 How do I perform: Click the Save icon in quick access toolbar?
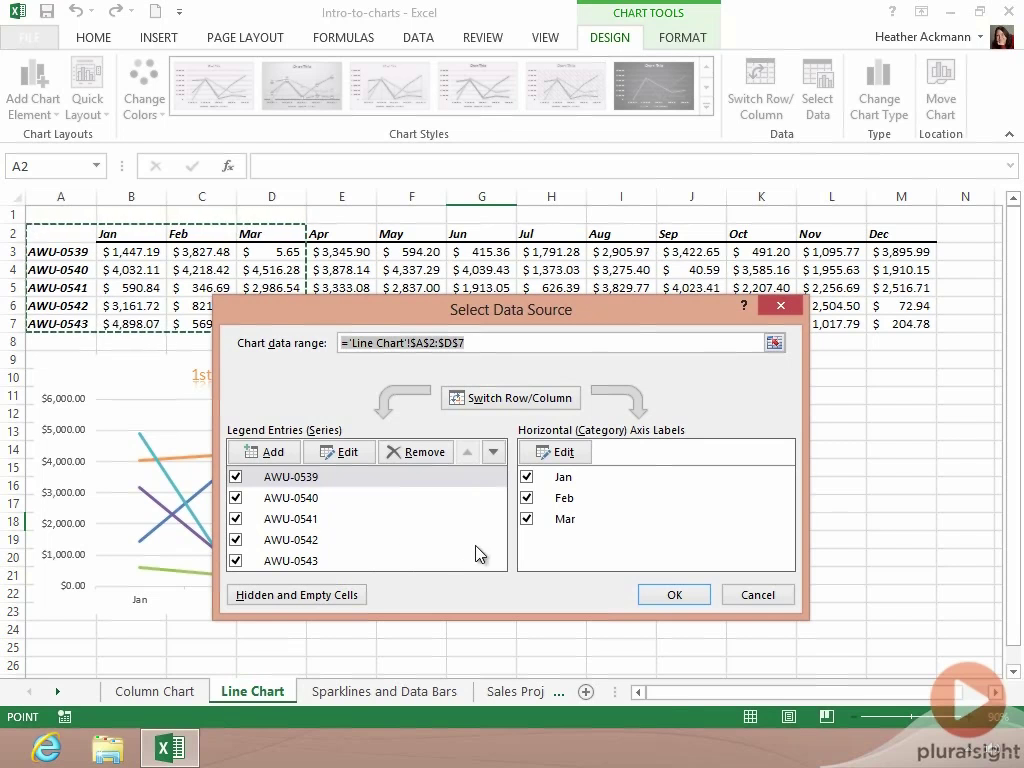tap(46, 11)
